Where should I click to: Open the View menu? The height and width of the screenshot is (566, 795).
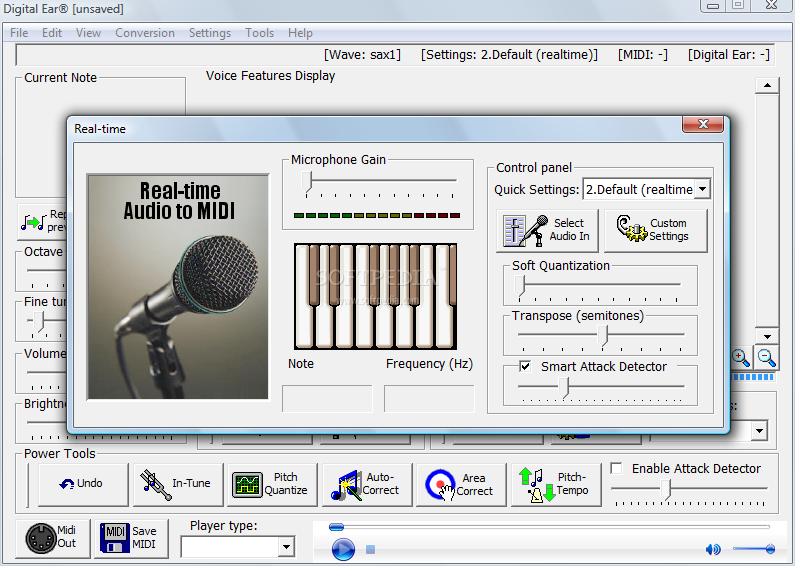click(x=88, y=33)
